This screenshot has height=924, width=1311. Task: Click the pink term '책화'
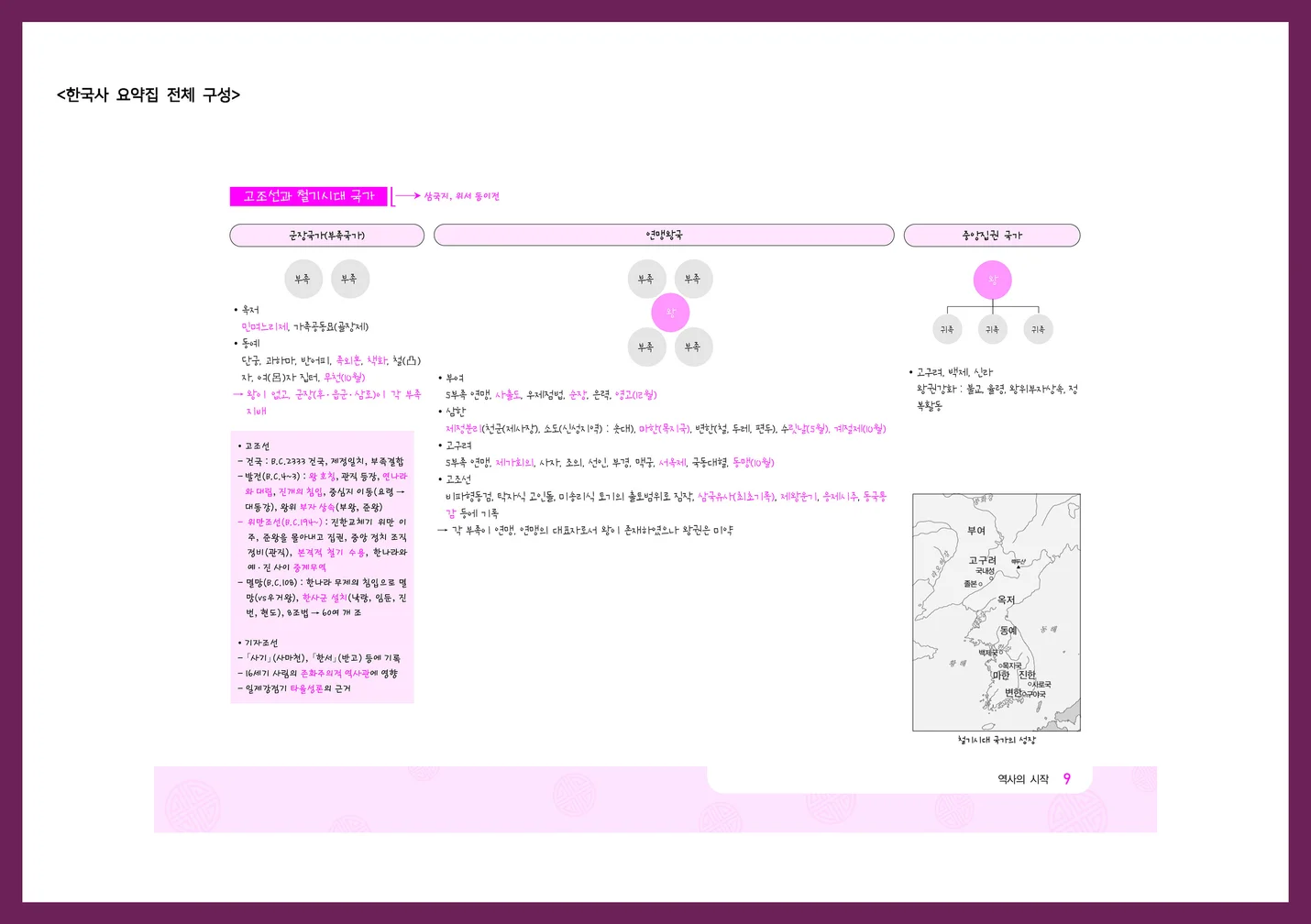pos(377,360)
